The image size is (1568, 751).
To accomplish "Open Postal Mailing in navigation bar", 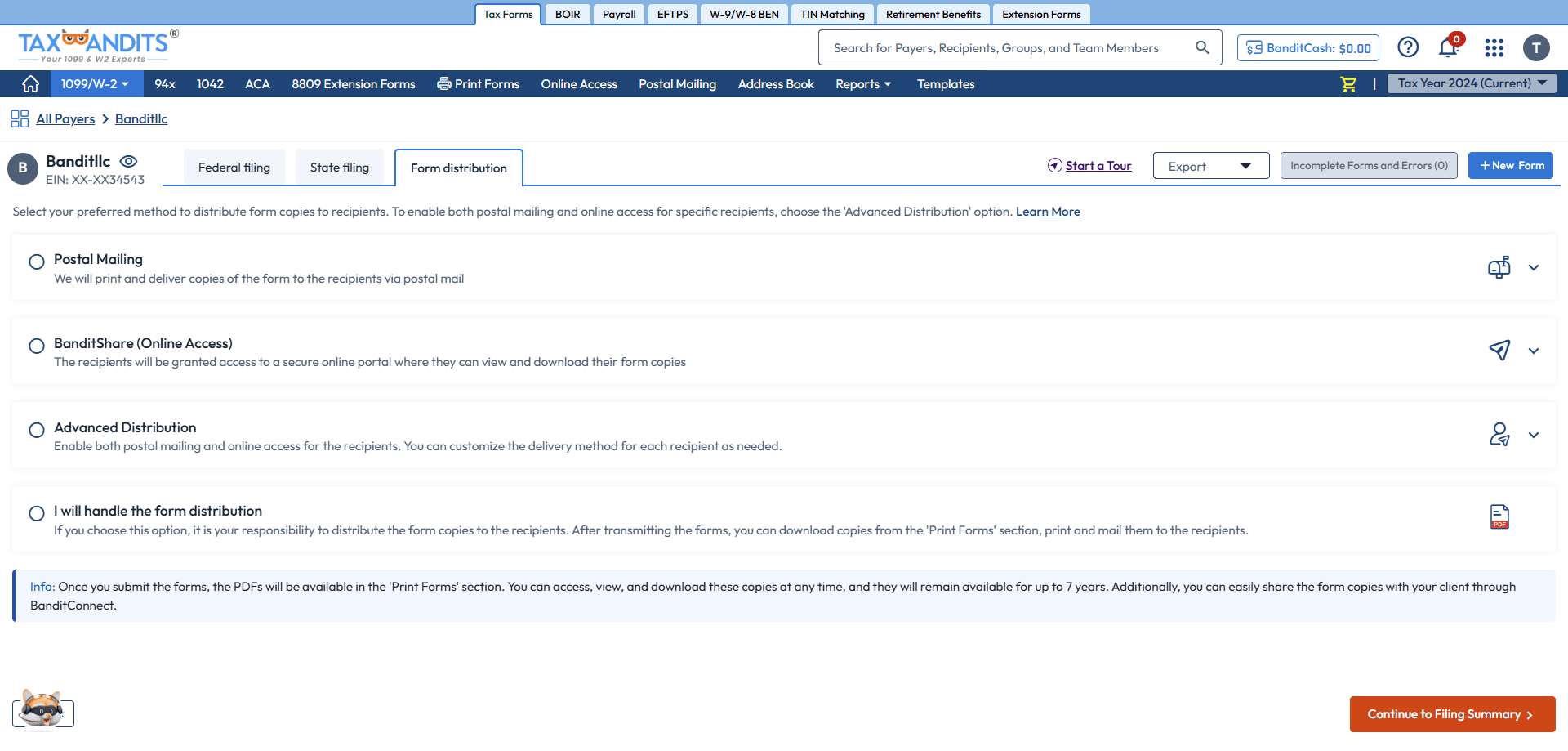I will (677, 84).
